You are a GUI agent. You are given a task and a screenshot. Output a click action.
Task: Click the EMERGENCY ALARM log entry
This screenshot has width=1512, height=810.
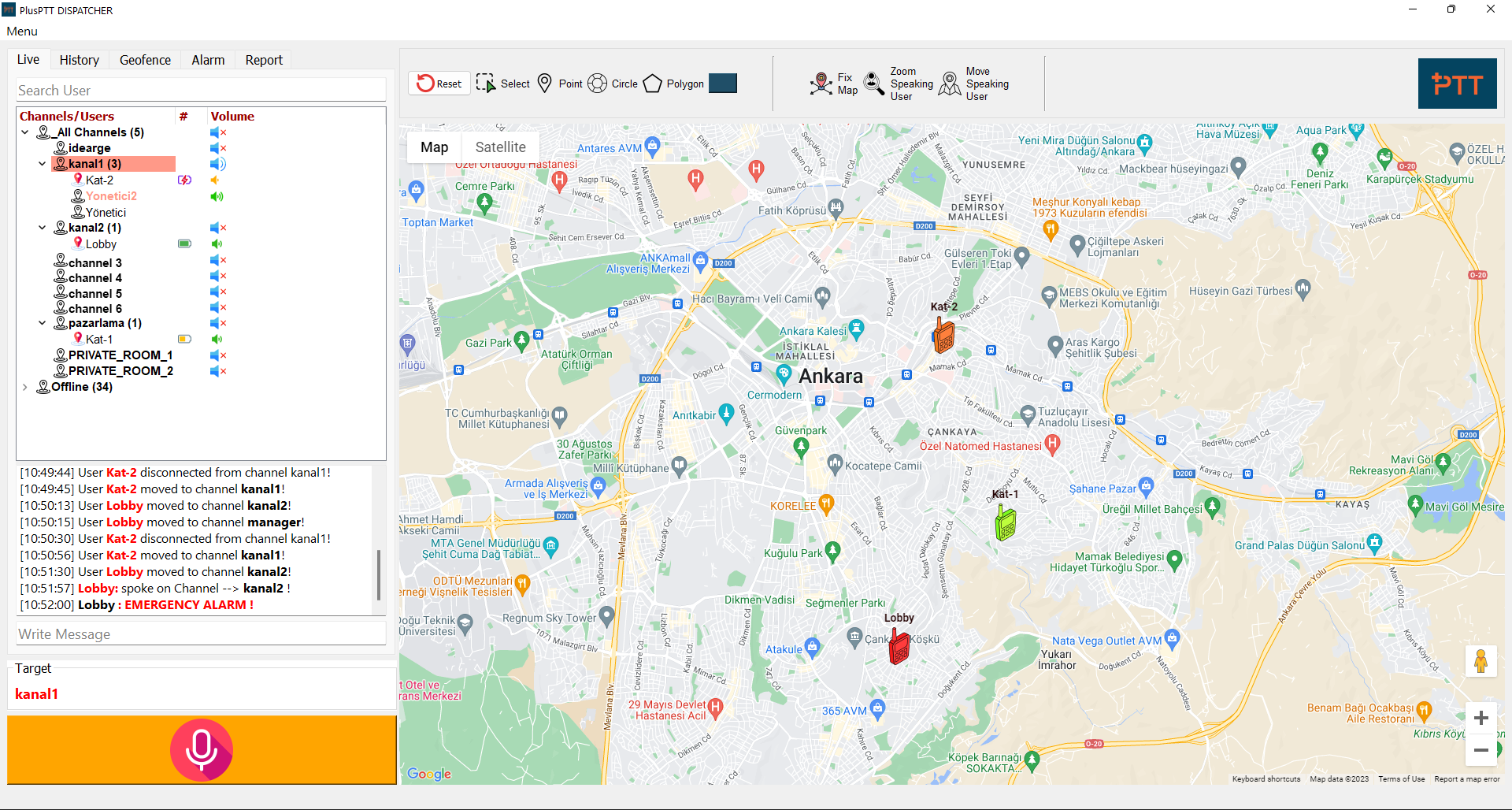137,605
